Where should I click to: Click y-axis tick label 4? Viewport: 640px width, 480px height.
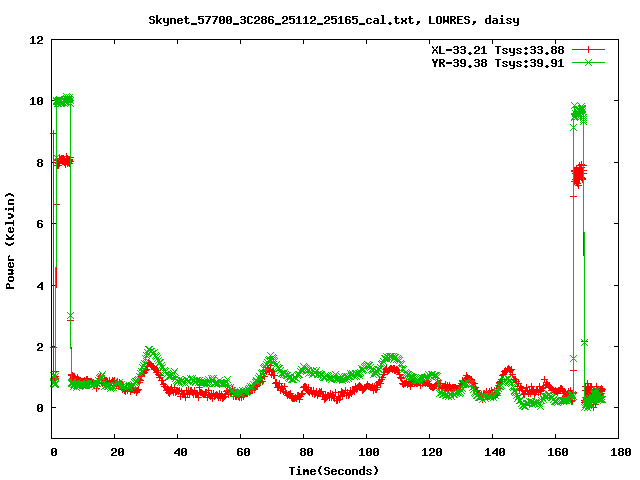coord(40,286)
